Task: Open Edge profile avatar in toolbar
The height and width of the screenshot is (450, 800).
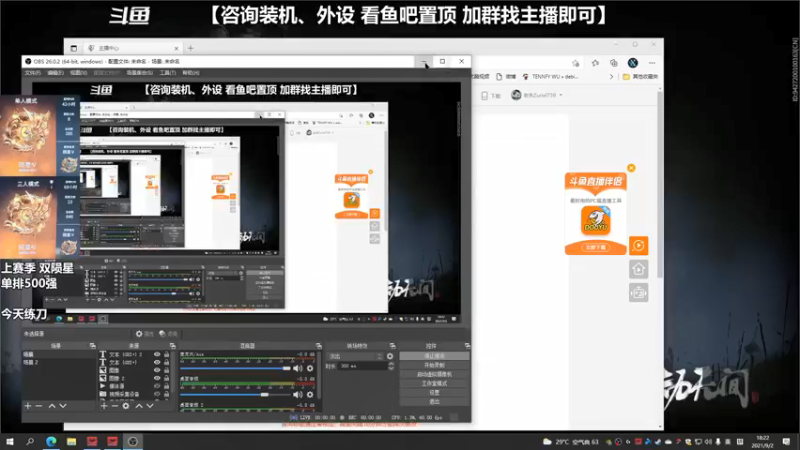Action: coord(633,63)
